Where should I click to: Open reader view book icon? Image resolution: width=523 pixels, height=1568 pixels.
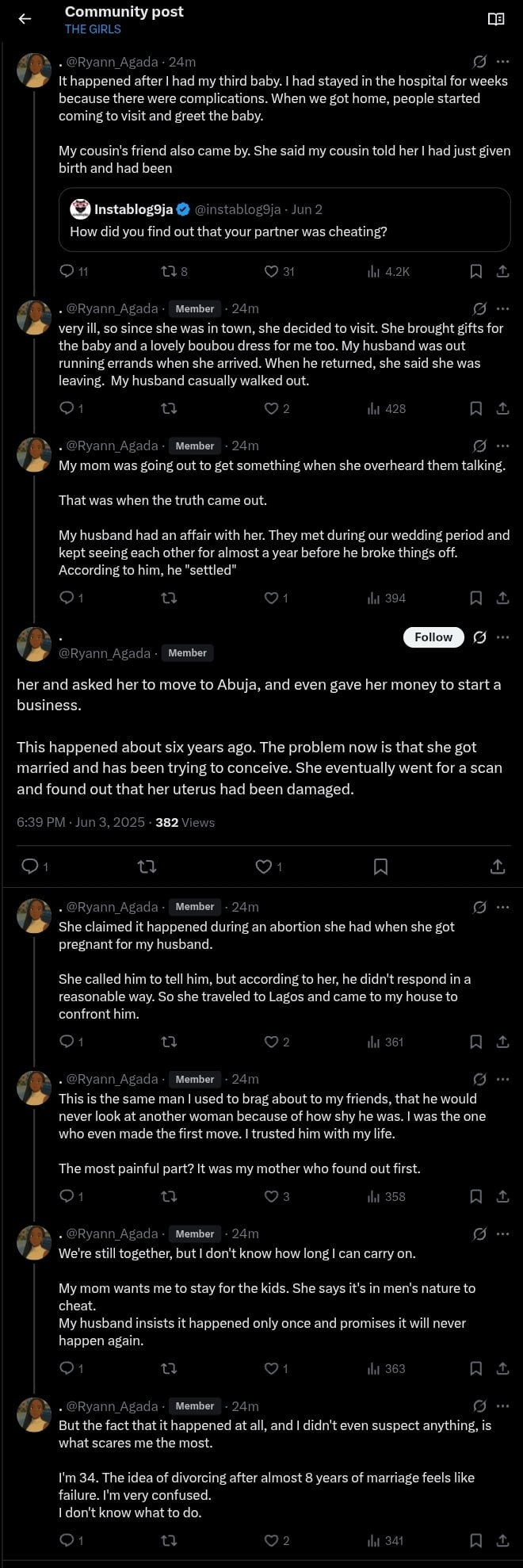pos(496,19)
